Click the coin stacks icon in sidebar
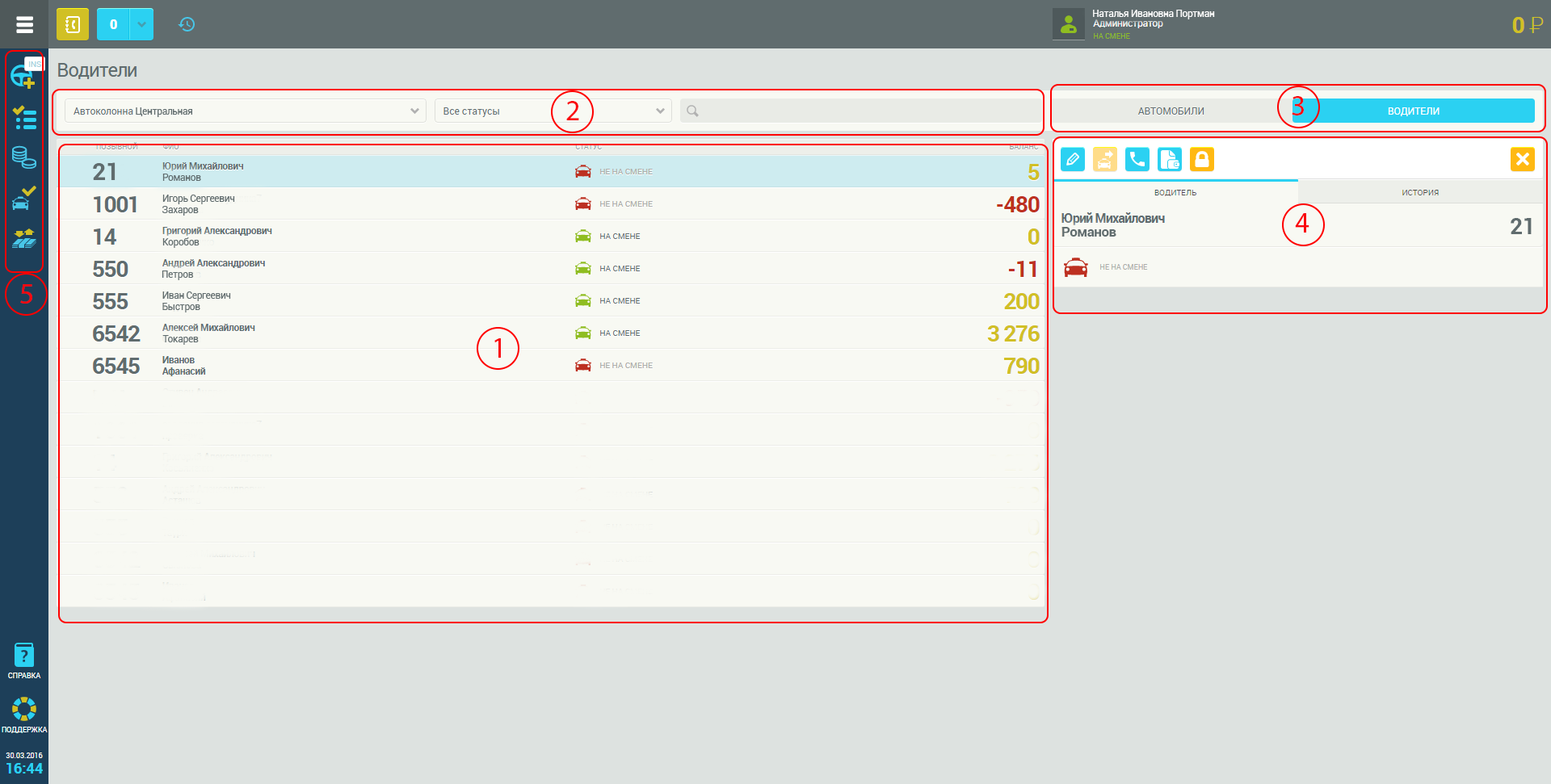This screenshot has width=1551, height=784. [23, 157]
